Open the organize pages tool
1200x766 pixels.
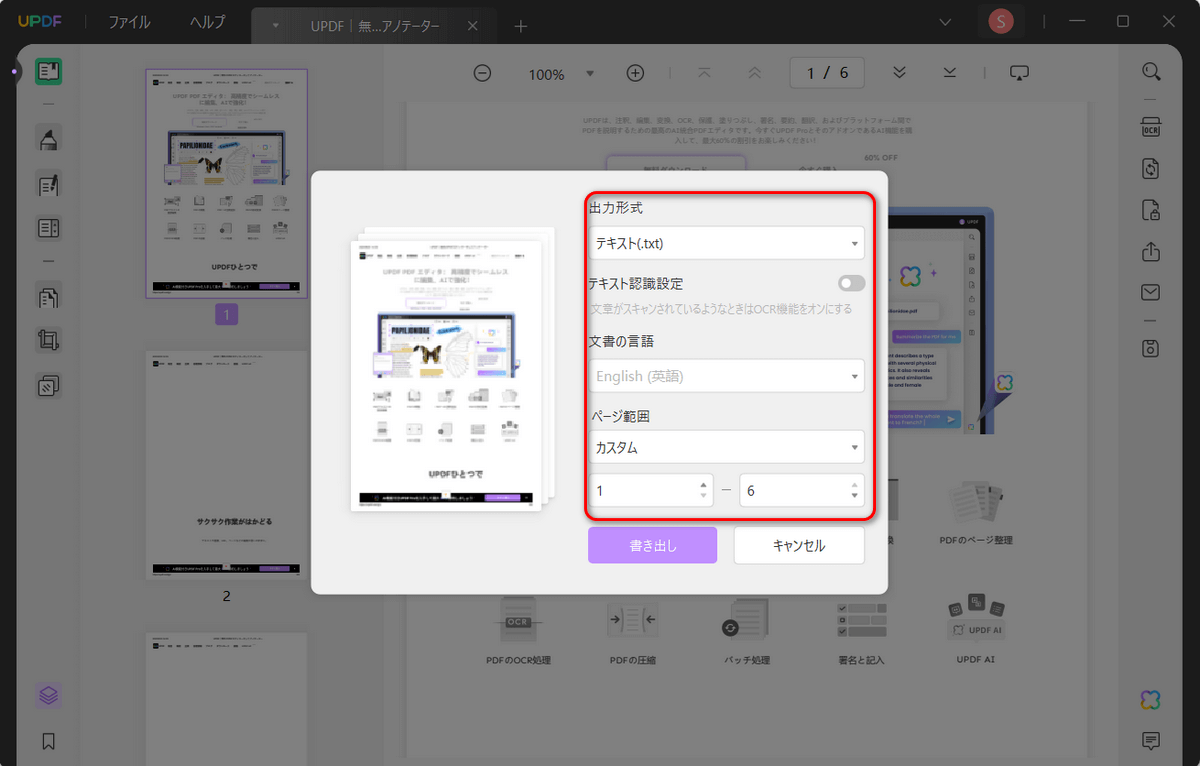coord(48,296)
